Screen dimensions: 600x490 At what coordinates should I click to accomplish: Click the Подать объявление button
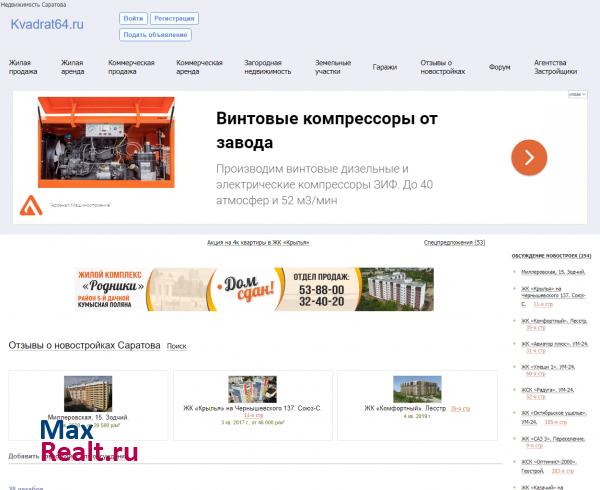pyautogui.click(x=155, y=35)
